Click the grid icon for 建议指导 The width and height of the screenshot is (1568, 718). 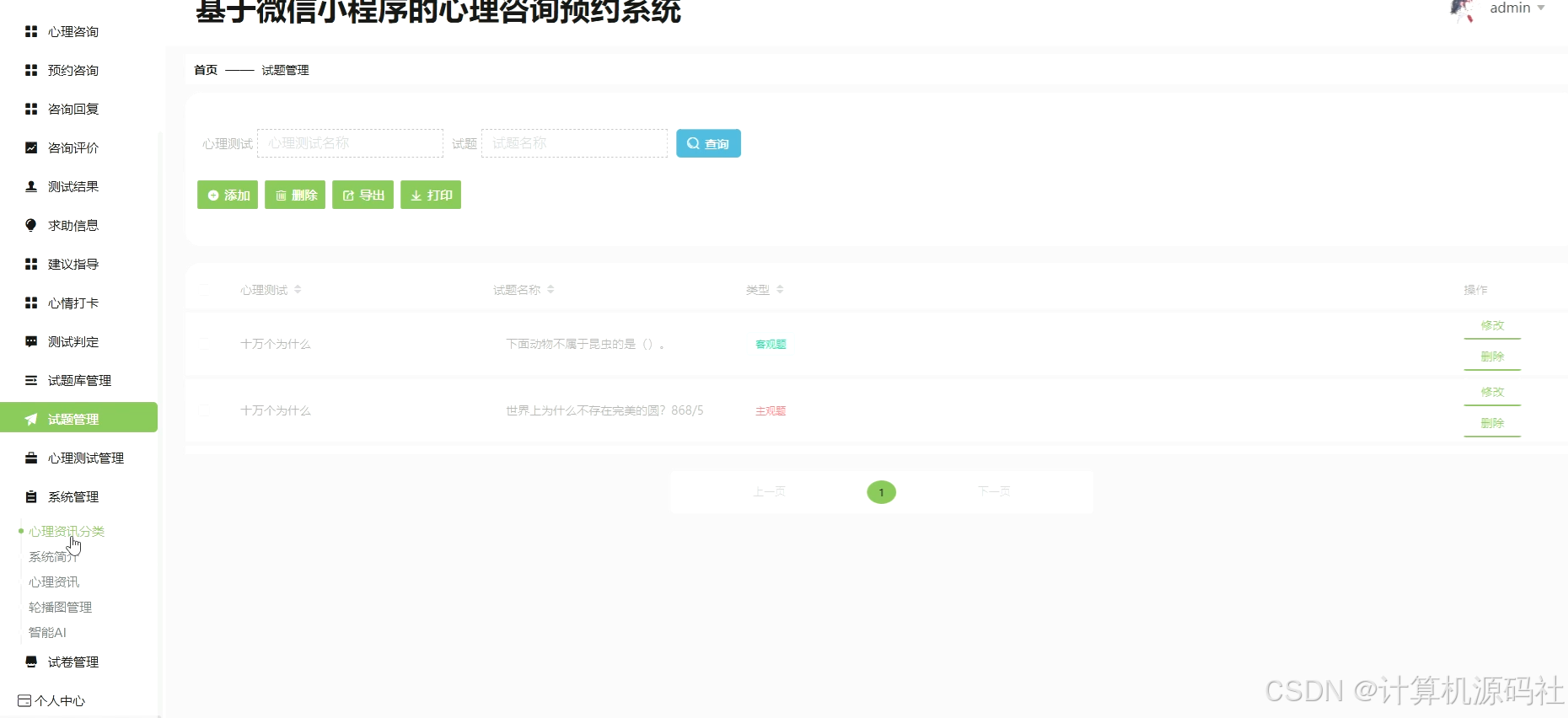tap(31, 264)
